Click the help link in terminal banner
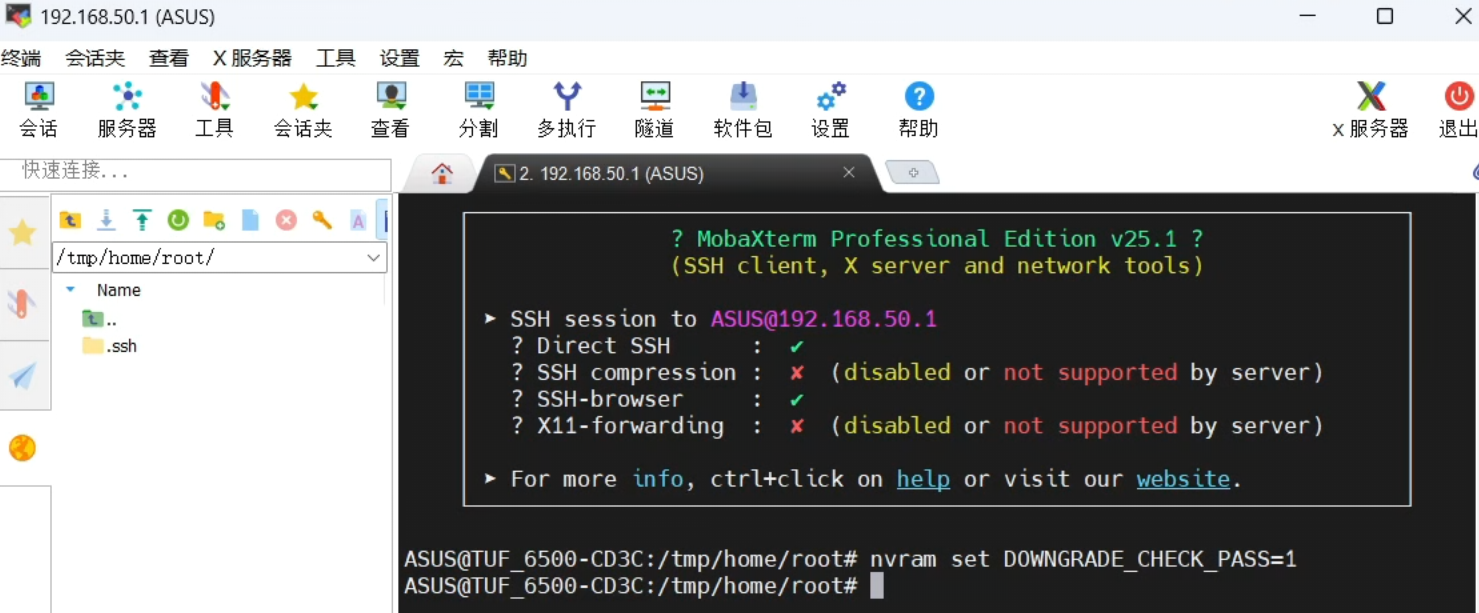Screen dimensions: 1479x613 pyautogui.click(x=923, y=479)
